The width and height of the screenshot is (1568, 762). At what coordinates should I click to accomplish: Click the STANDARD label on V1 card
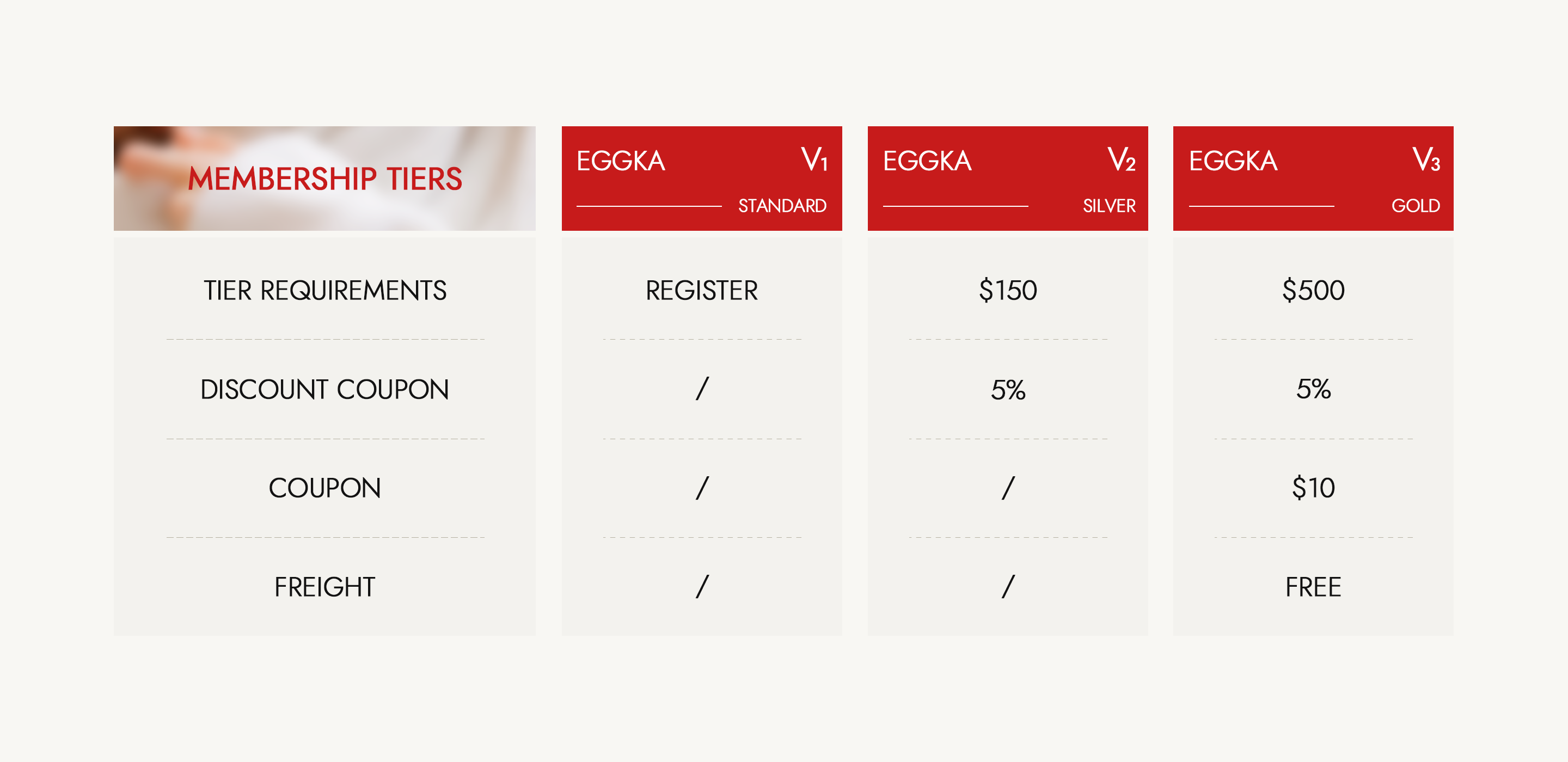782,206
